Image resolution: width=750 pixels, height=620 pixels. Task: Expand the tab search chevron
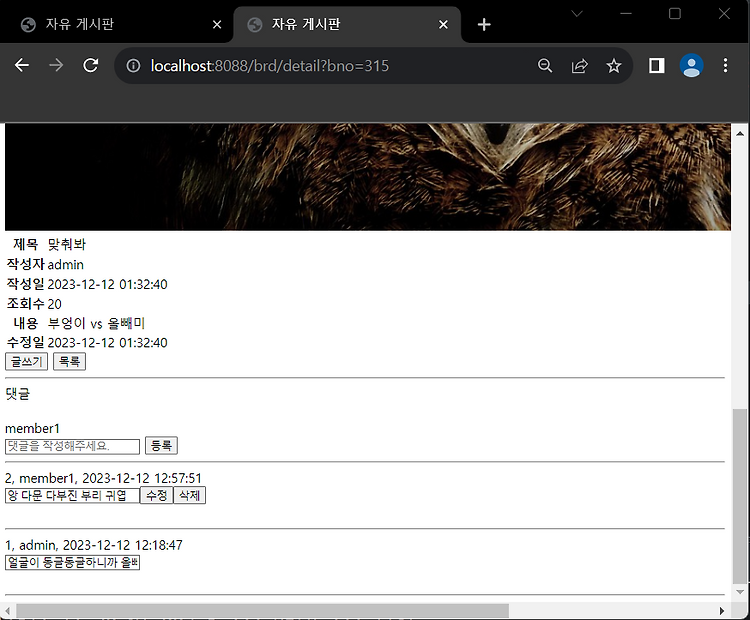tap(577, 13)
